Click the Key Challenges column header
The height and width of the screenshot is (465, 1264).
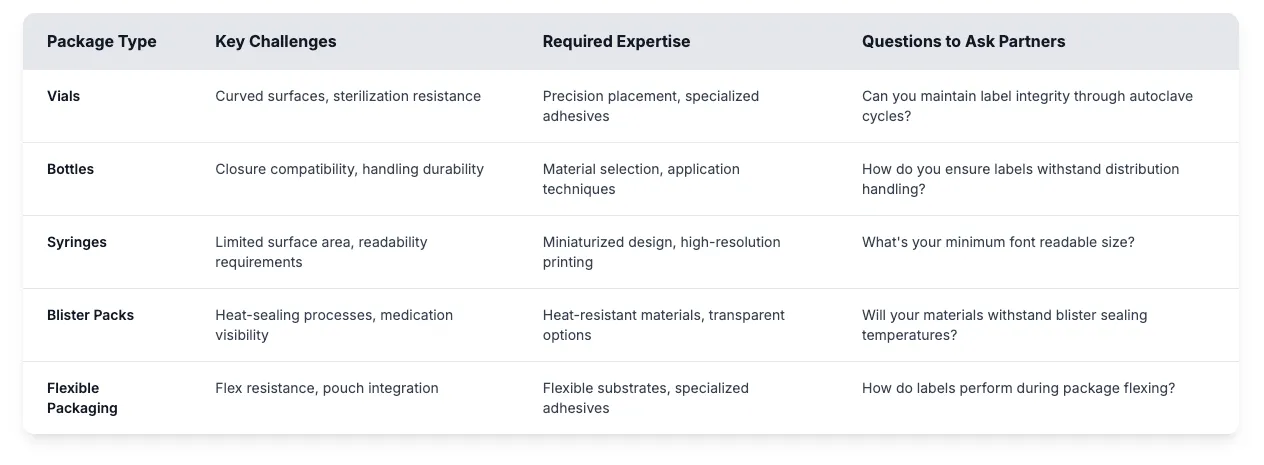pyautogui.click(x=275, y=42)
